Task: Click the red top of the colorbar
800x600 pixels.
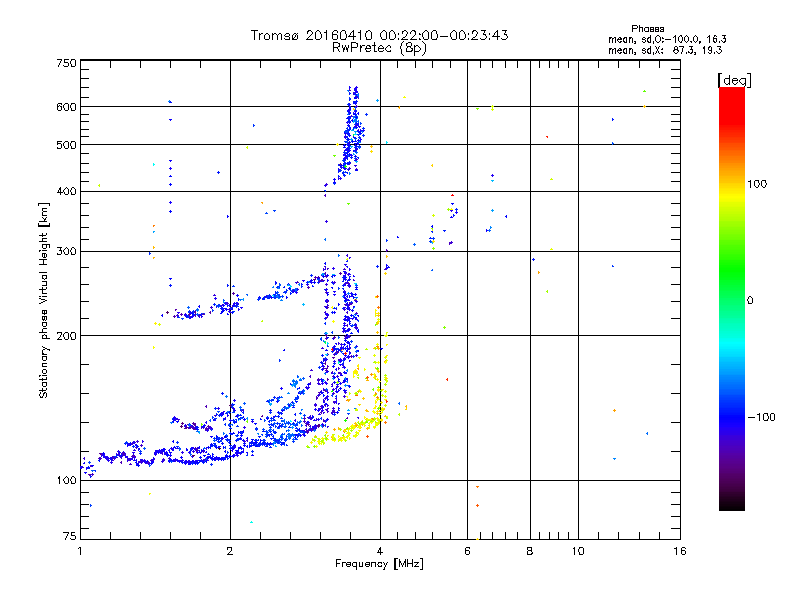Action: tap(731, 94)
